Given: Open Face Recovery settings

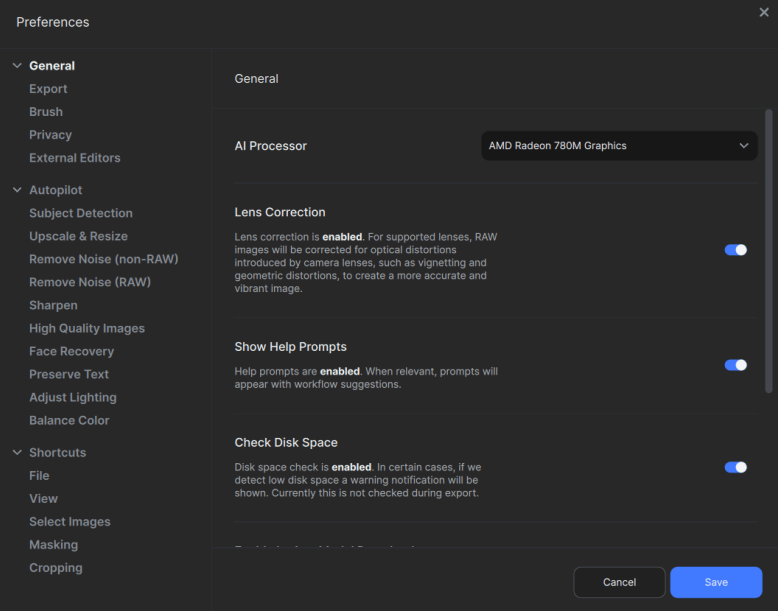Looking at the screenshot, I should (71, 351).
